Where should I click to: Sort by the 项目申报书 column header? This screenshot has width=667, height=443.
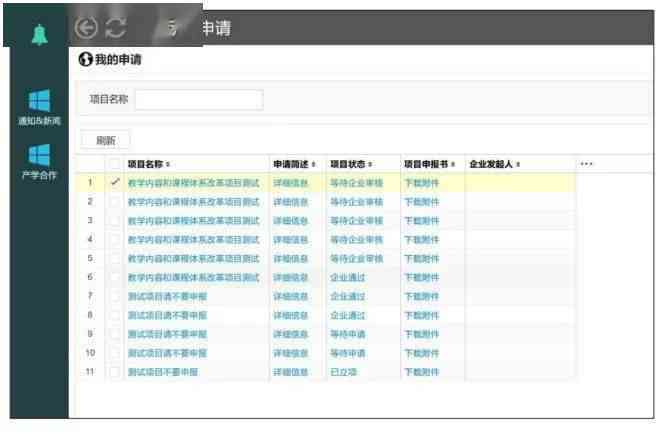(x=429, y=164)
